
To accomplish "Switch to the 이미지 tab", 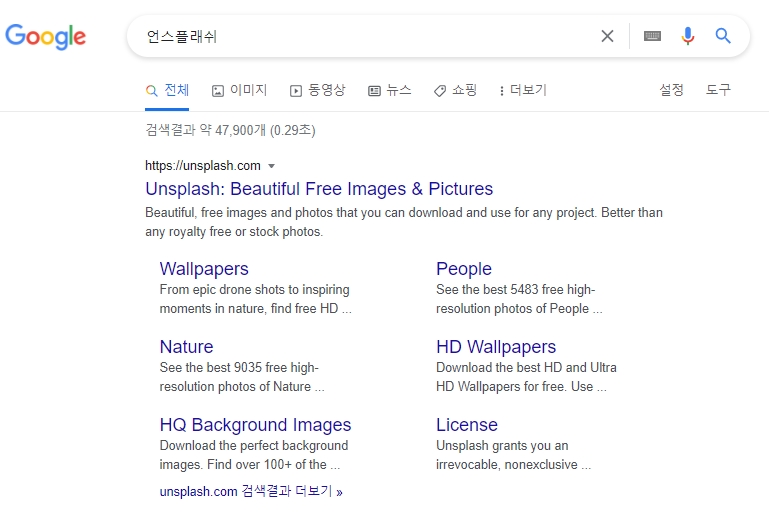I will coord(239,90).
